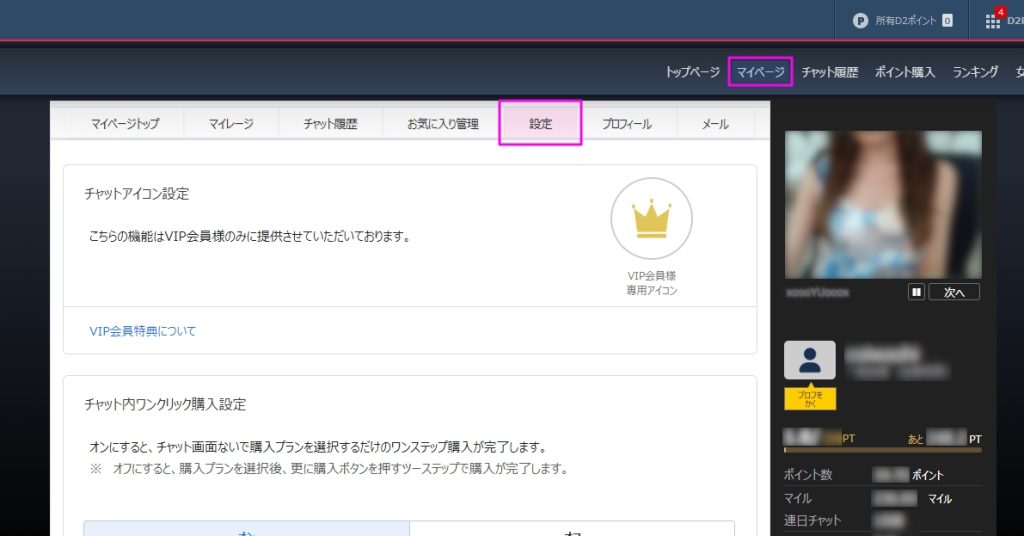
Task: Click the D2 point 'P' icon
Action: pos(859,20)
